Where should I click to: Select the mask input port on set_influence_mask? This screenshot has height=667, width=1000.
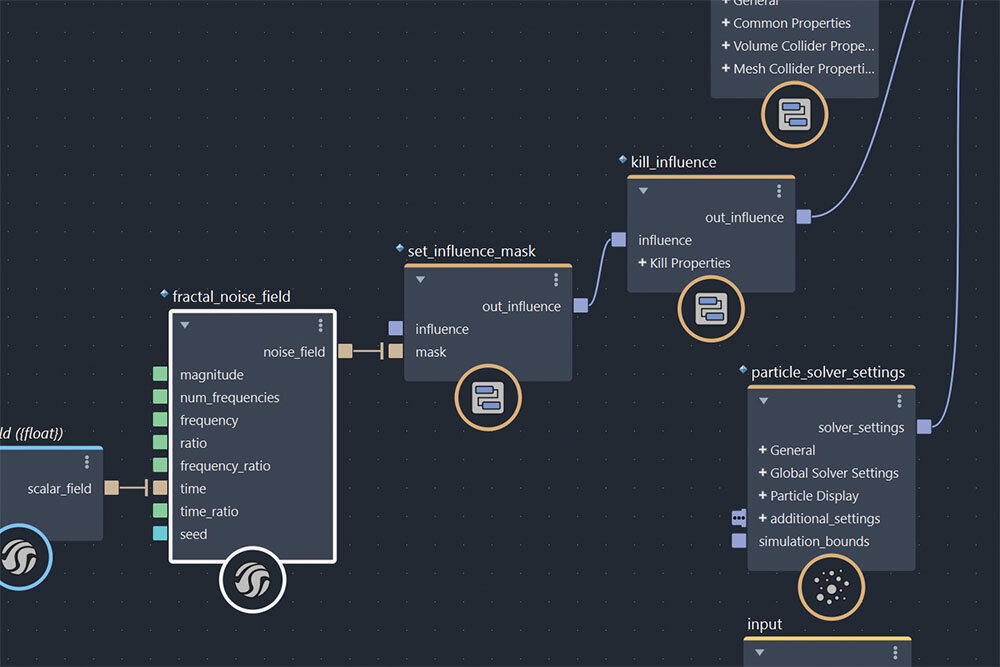click(x=395, y=351)
